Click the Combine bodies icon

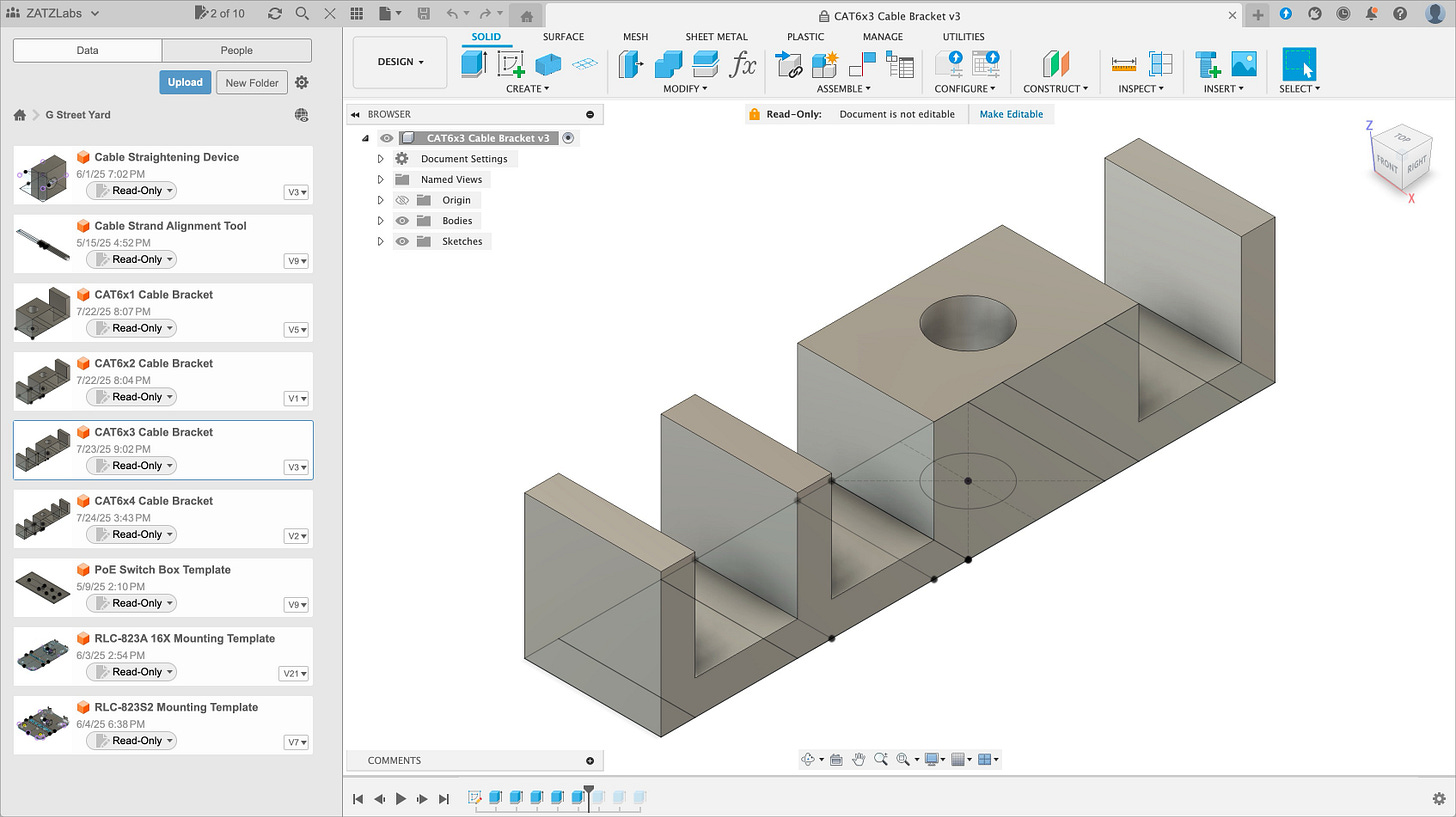[668, 64]
